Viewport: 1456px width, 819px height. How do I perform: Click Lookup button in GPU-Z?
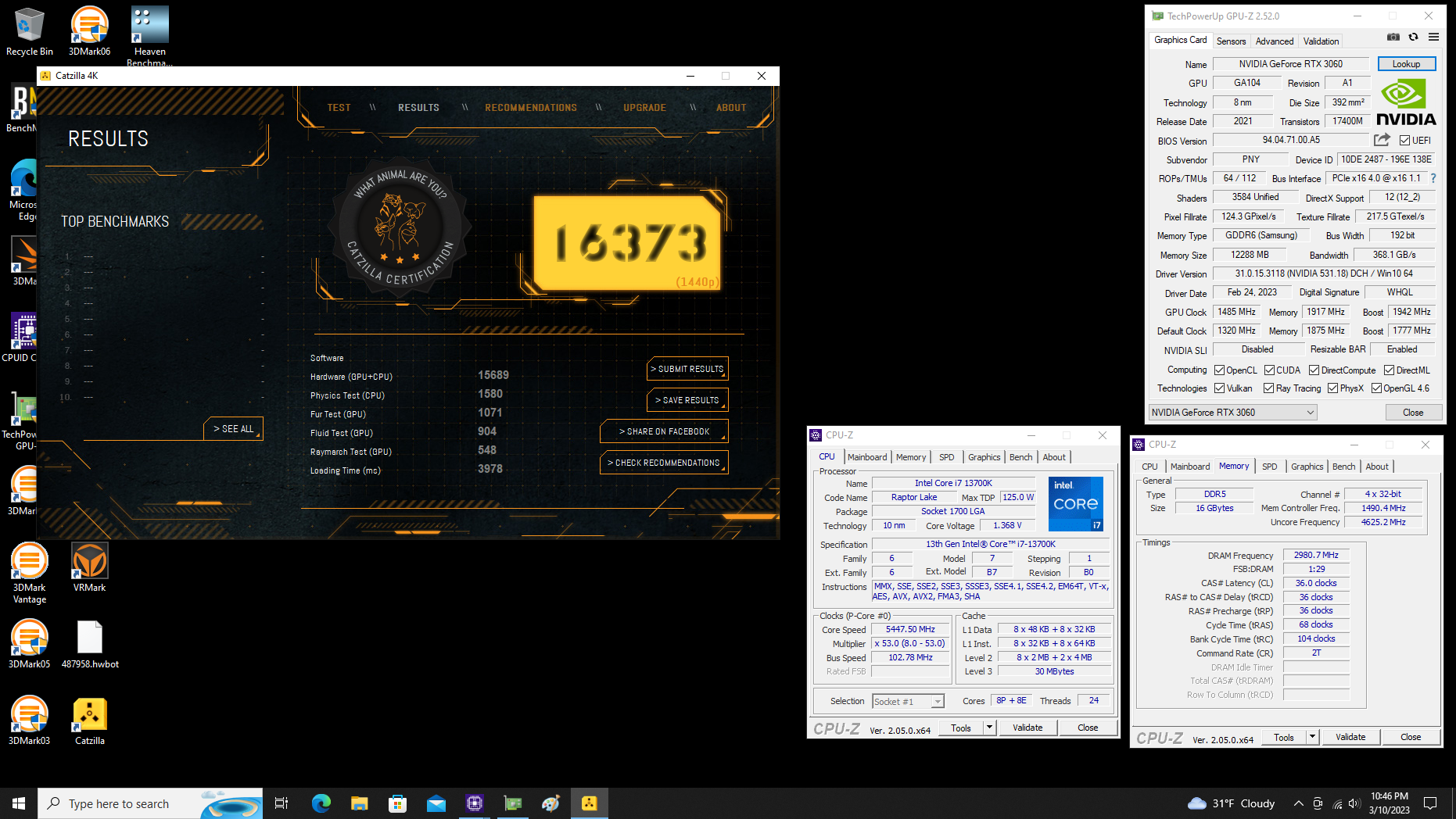tap(1406, 64)
